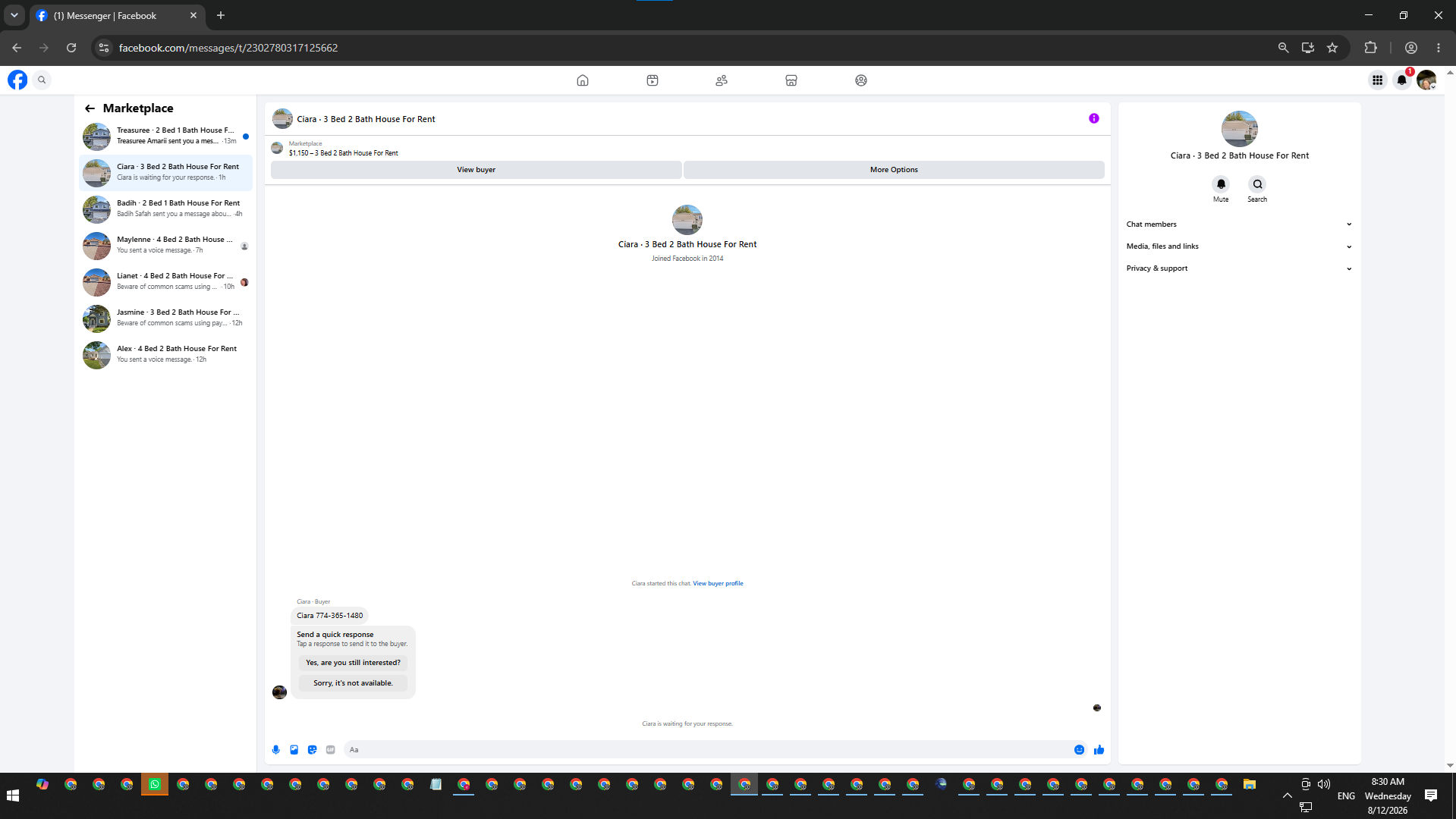Open the browser zoom magnifier icon
This screenshot has width=1456, height=819.
point(1283,48)
